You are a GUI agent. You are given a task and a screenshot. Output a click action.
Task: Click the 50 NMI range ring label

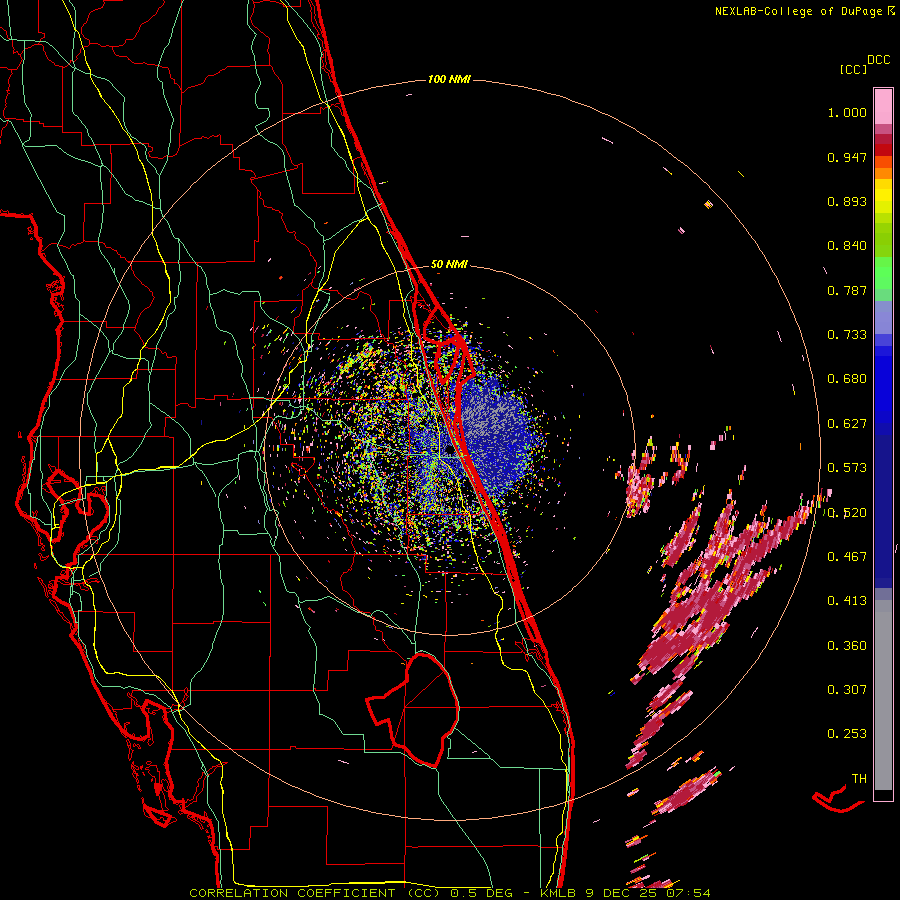click(449, 265)
